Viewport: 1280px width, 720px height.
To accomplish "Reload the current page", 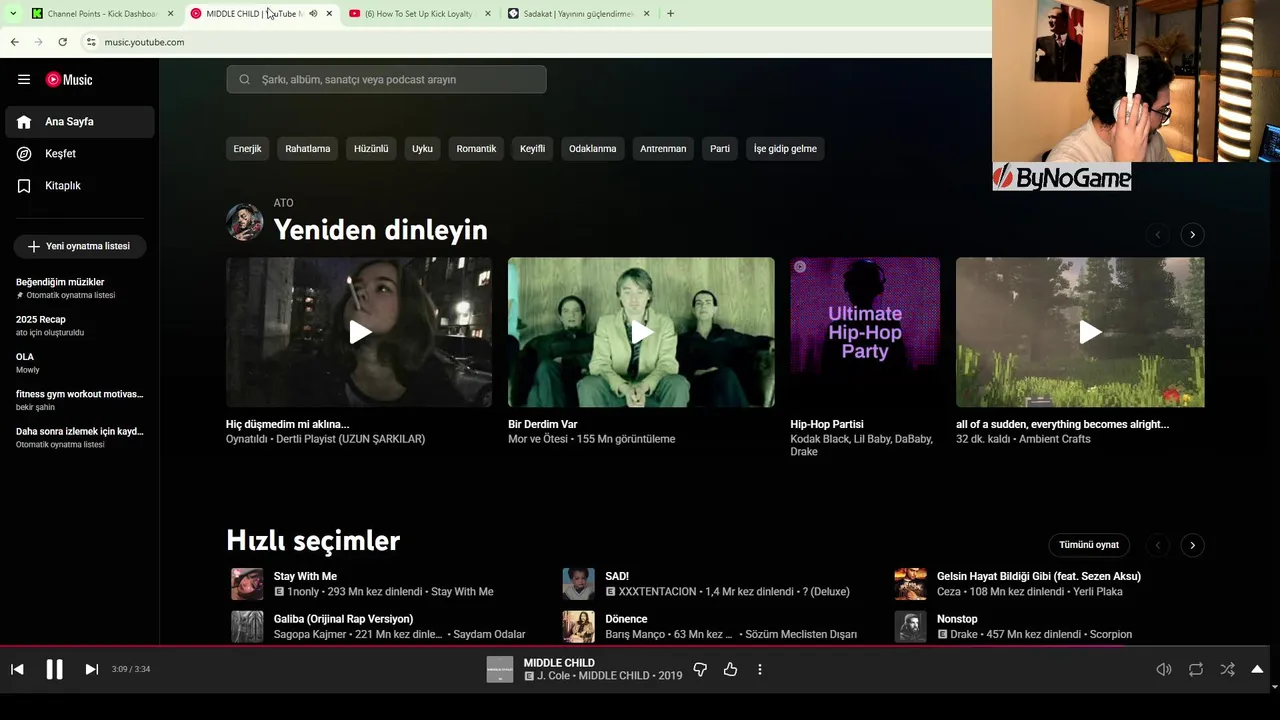I will point(62,42).
